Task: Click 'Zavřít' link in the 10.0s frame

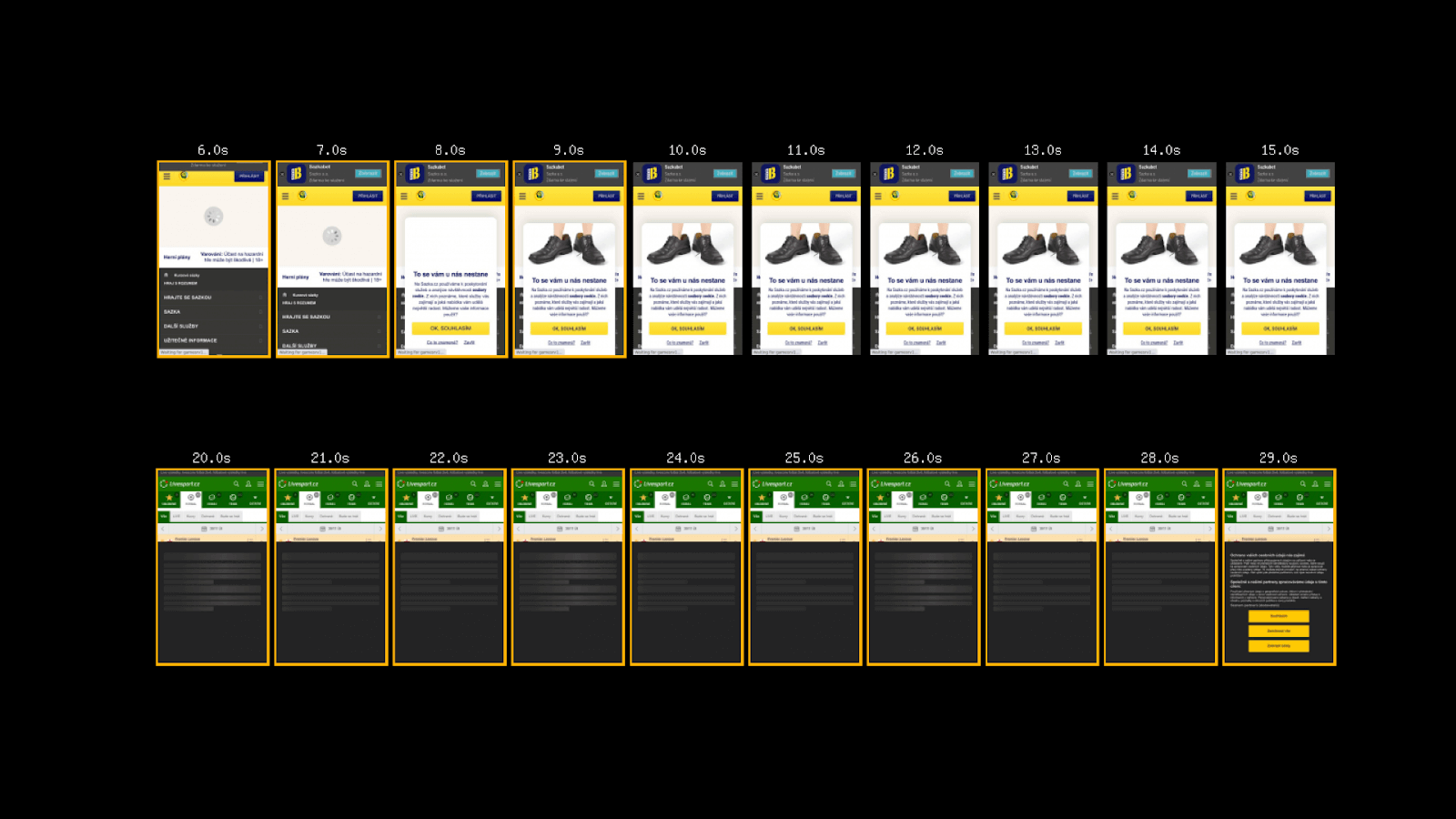Action: tap(704, 343)
